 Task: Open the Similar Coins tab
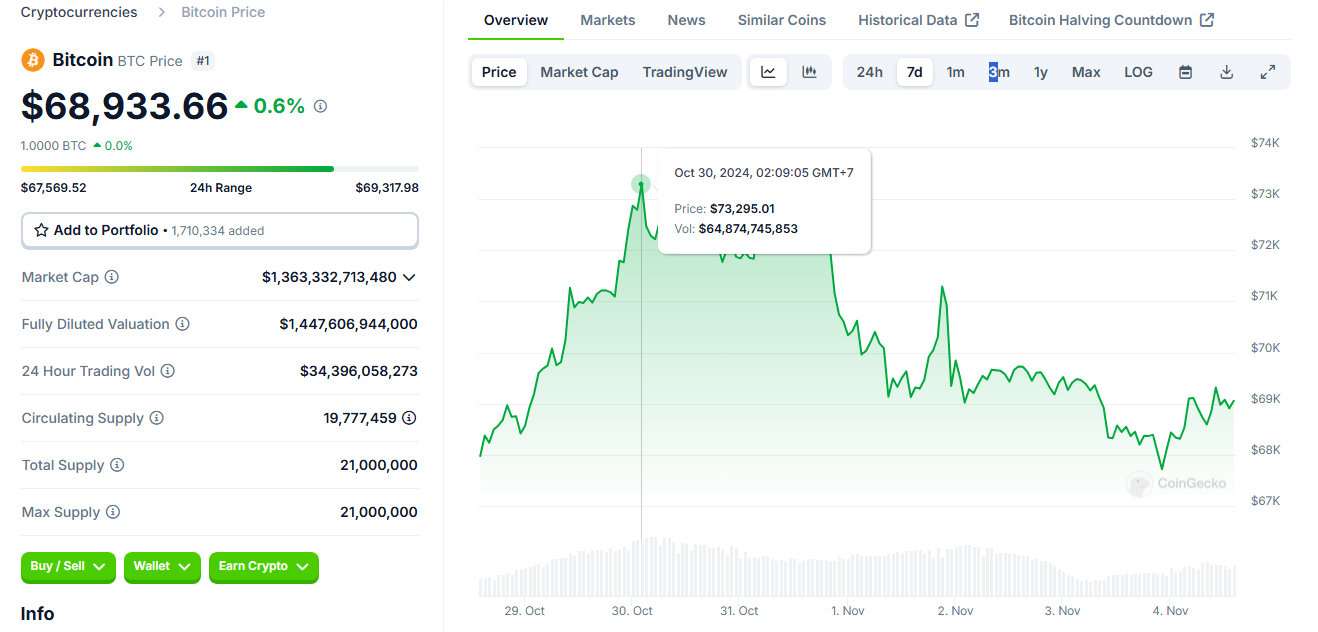[782, 20]
